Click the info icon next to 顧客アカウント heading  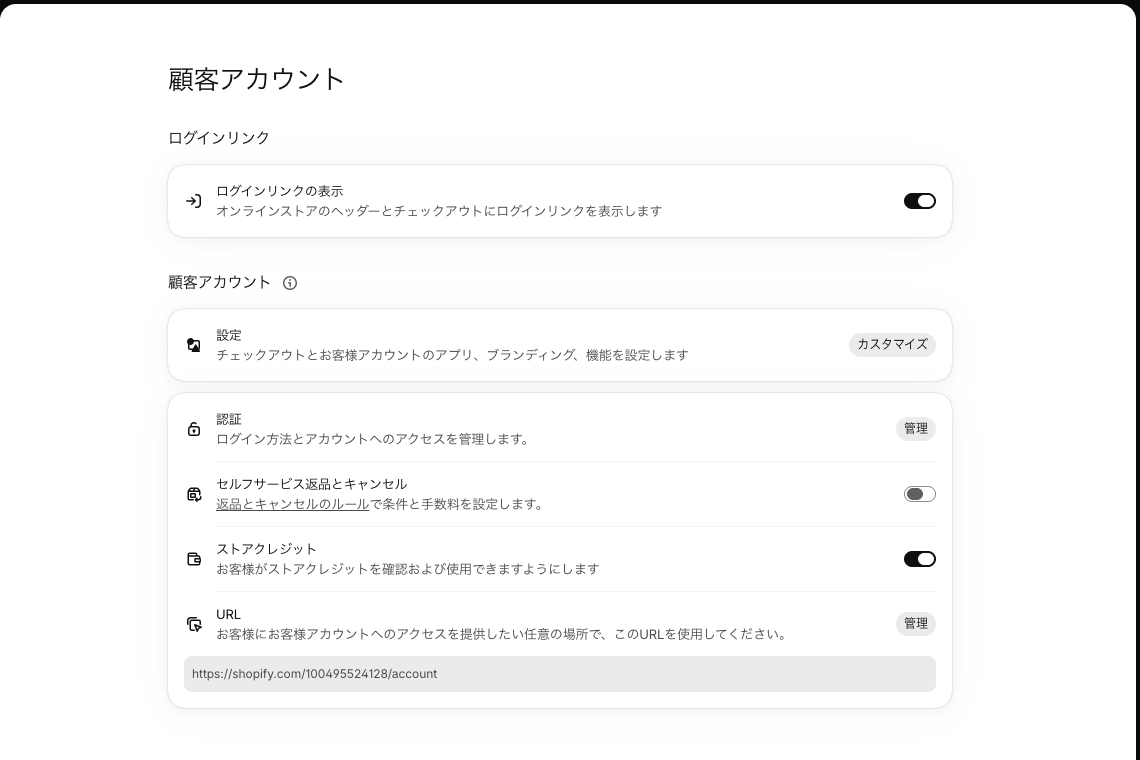[290, 283]
